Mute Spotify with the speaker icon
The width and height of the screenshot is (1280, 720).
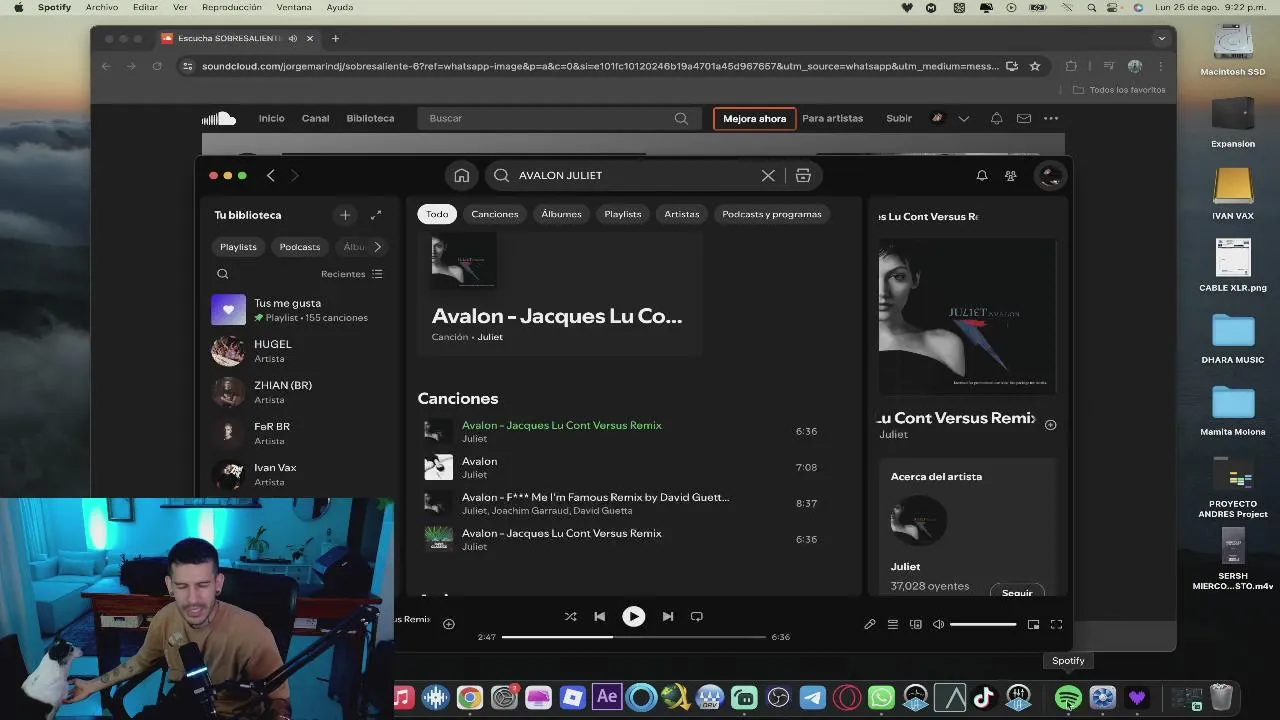coord(938,624)
